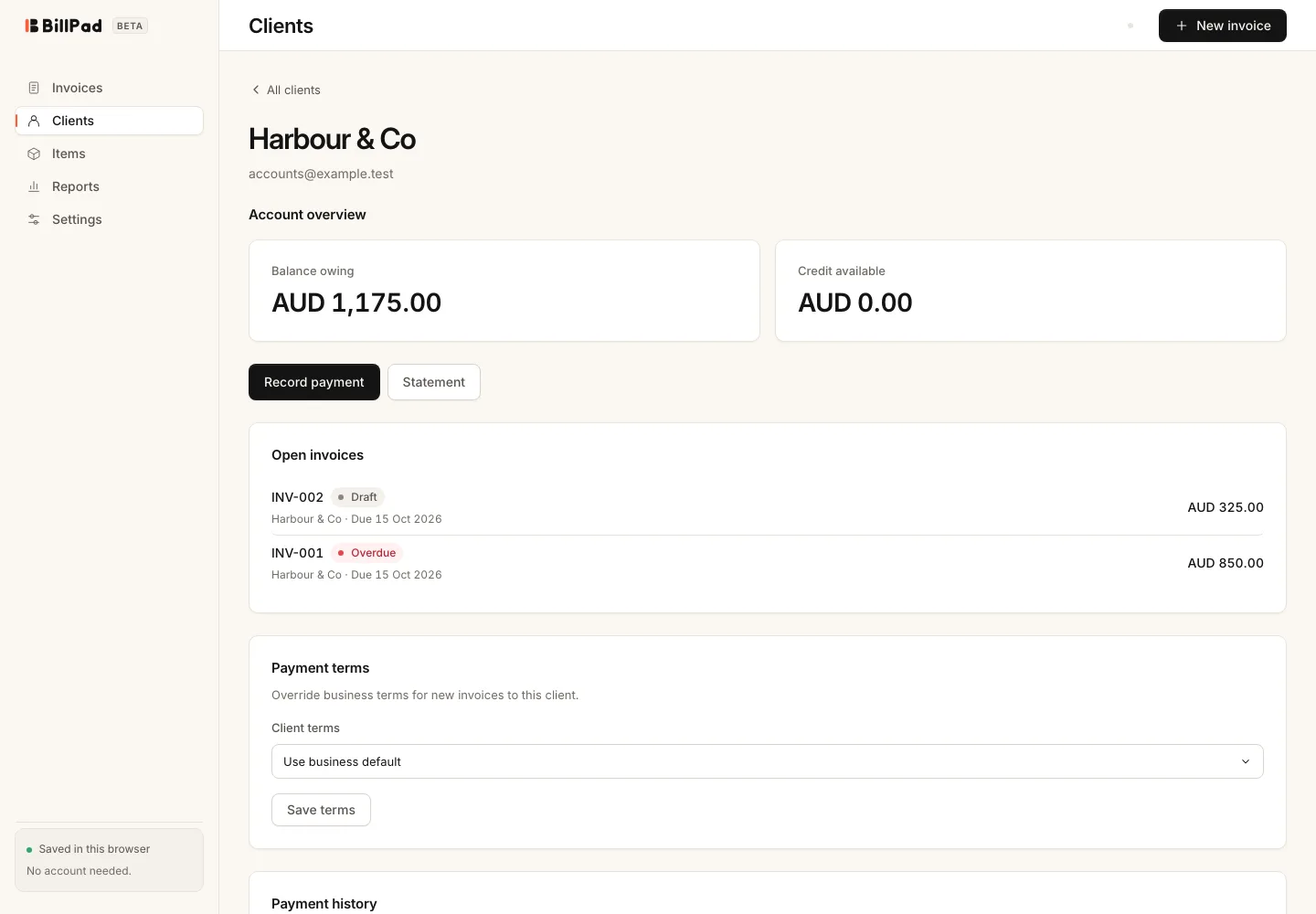This screenshot has width=1316, height=914.
Task: Click the Payment history heading
Action: click(324, 904)
